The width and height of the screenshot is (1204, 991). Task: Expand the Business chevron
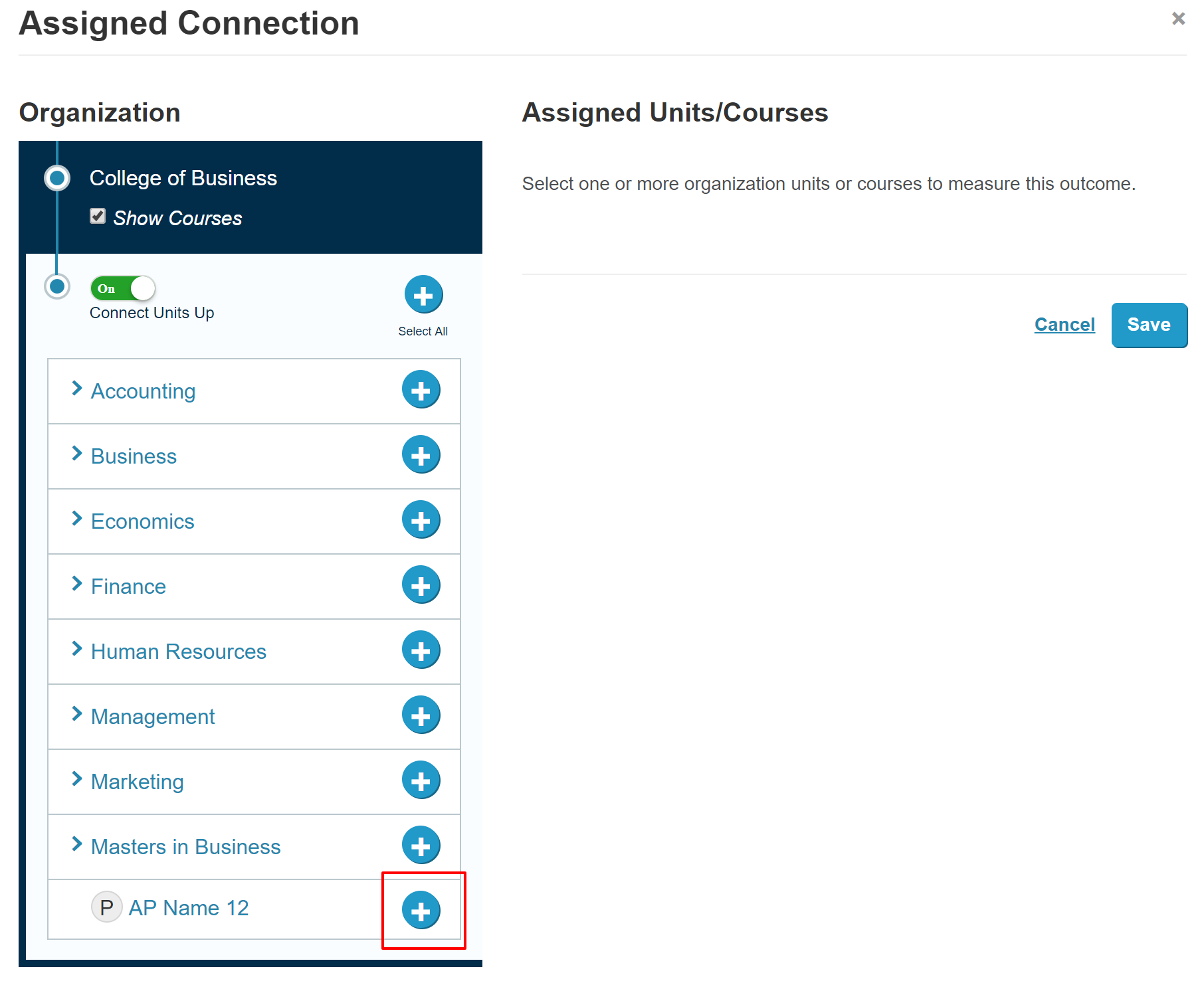(77, 454)
